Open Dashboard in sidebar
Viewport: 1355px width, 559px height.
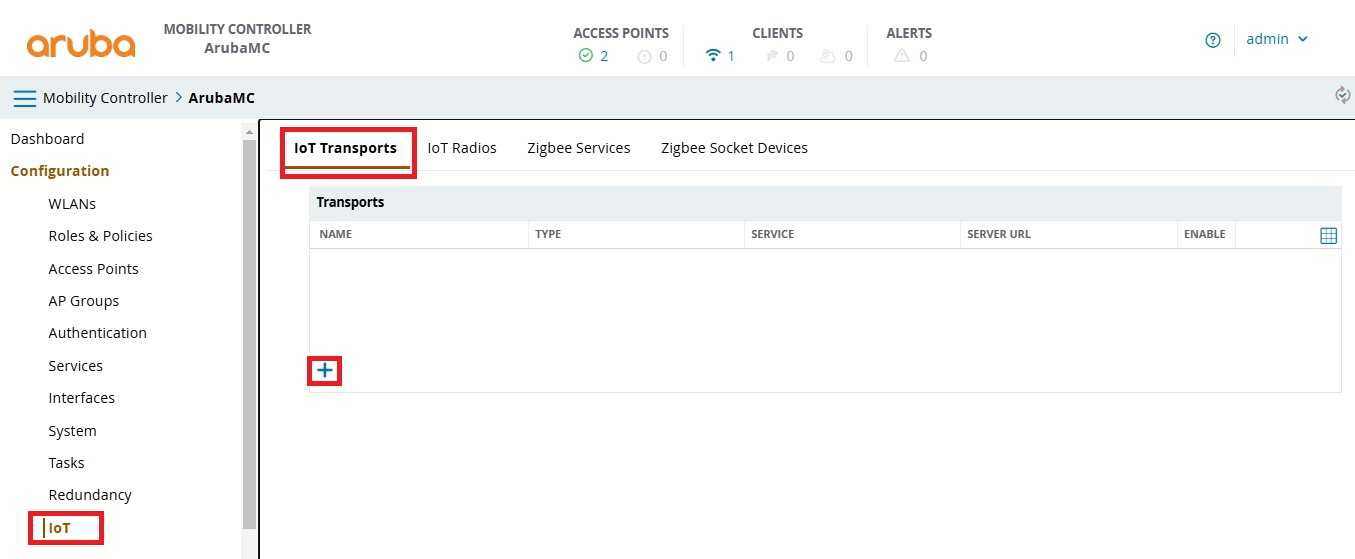pos(47,139)
